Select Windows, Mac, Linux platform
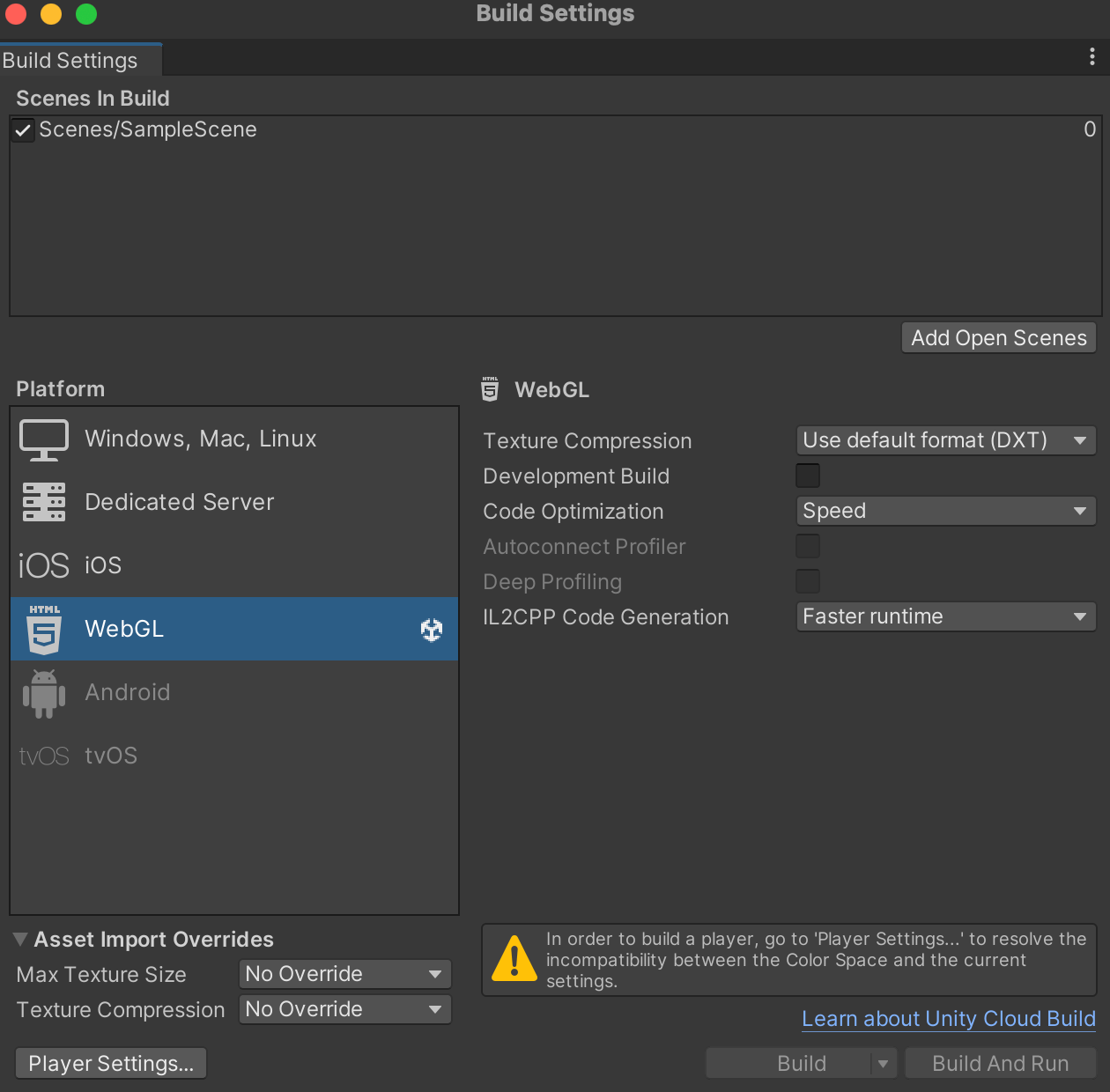 pyautogui.click(x=234, y=439)
